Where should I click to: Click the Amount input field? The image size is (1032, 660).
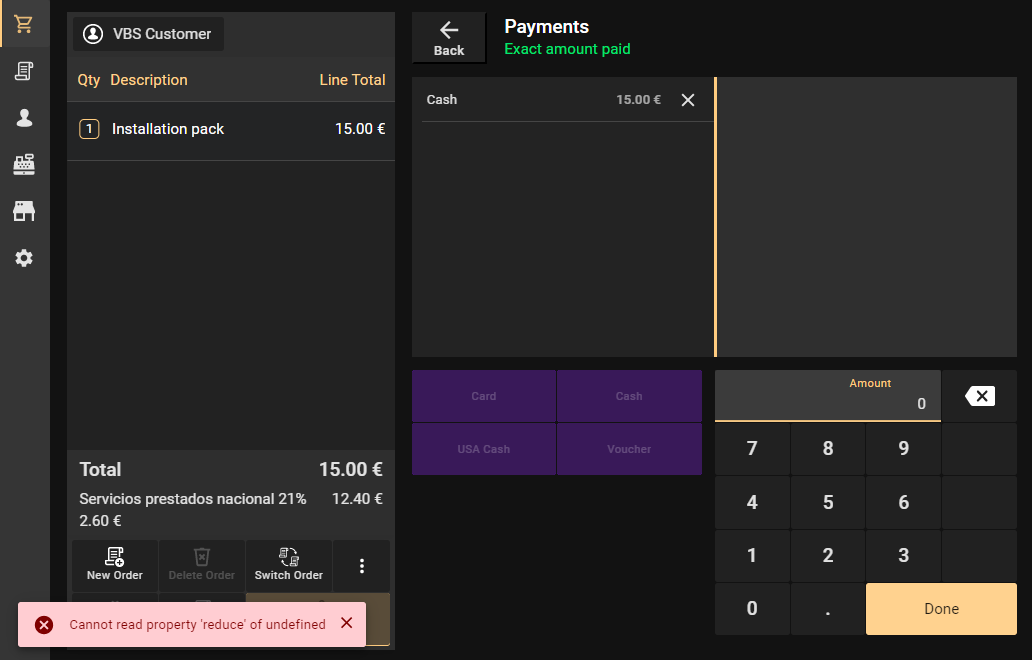[827, 396]
